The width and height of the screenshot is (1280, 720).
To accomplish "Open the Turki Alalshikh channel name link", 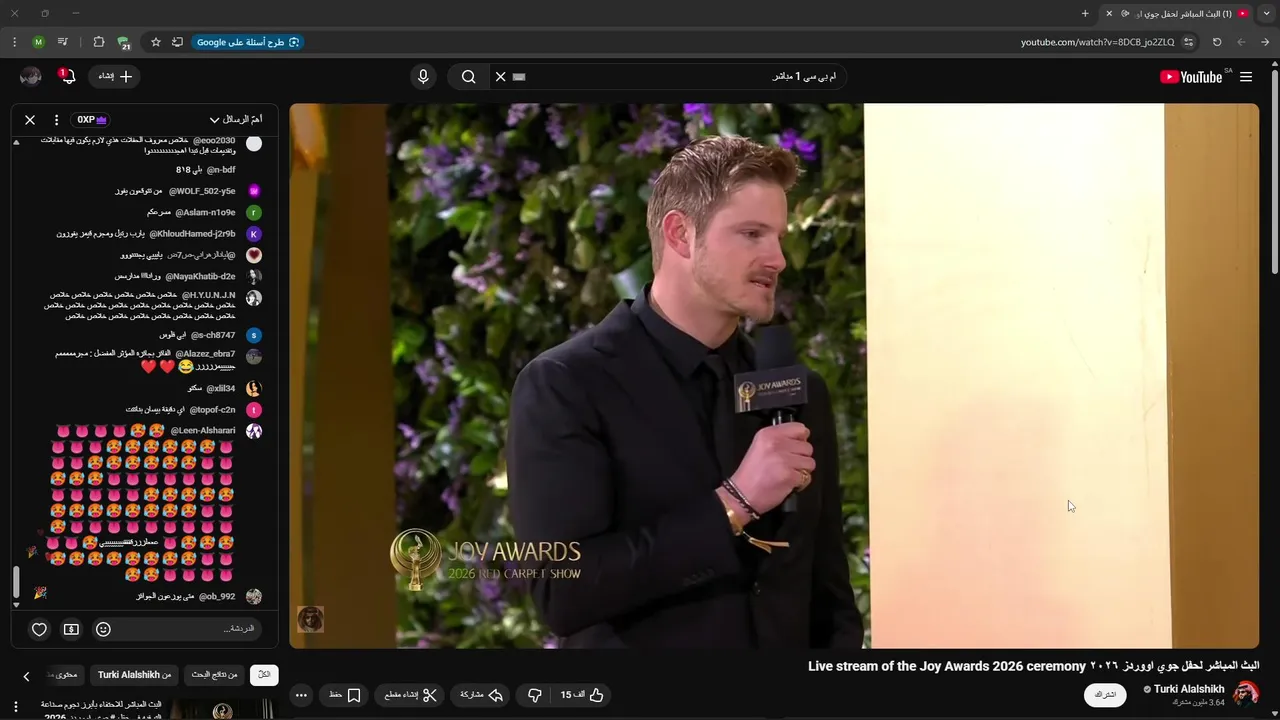I will tap(1189, 689).
